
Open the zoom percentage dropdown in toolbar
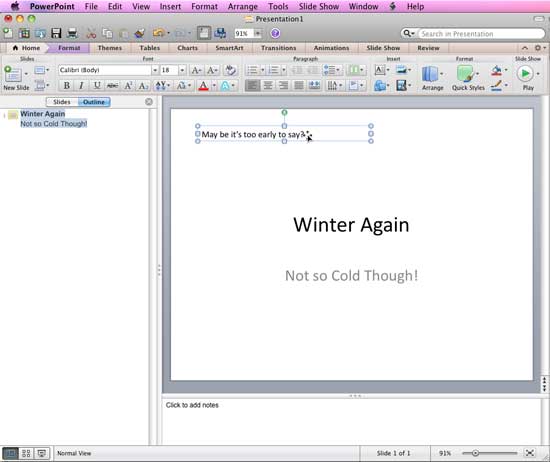(258, 33)
